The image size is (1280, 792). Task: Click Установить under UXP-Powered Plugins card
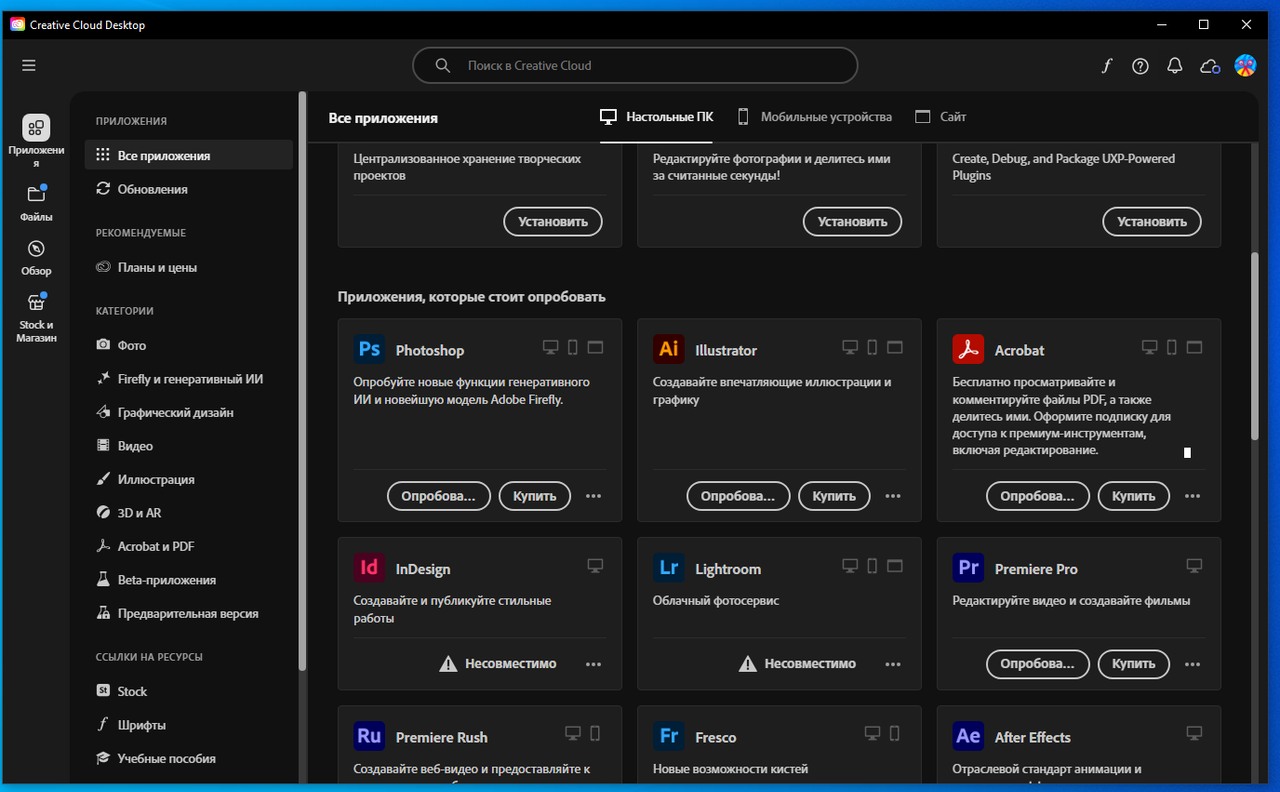pos(1152,222)
